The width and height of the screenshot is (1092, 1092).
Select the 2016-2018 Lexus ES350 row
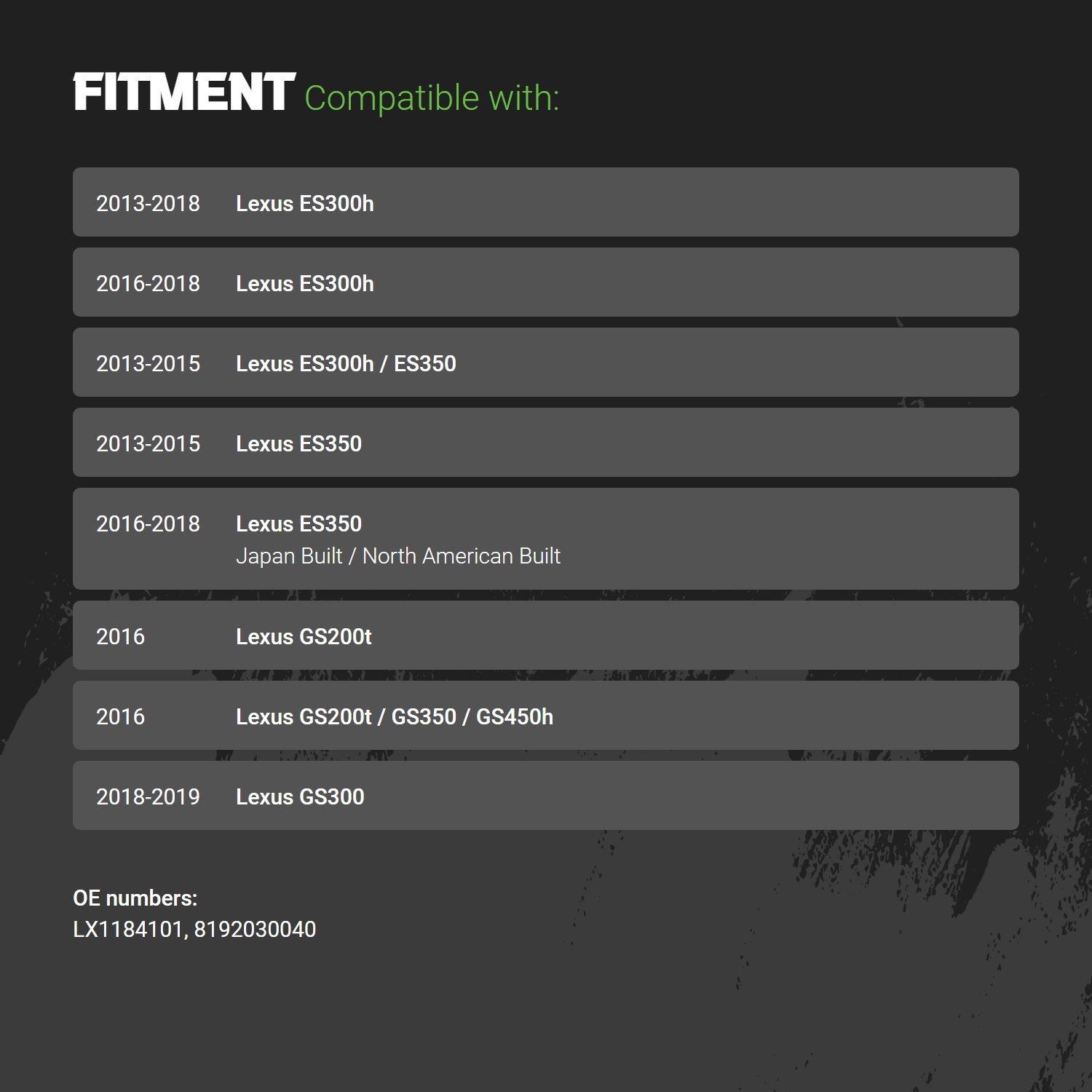tap(546, 539)
